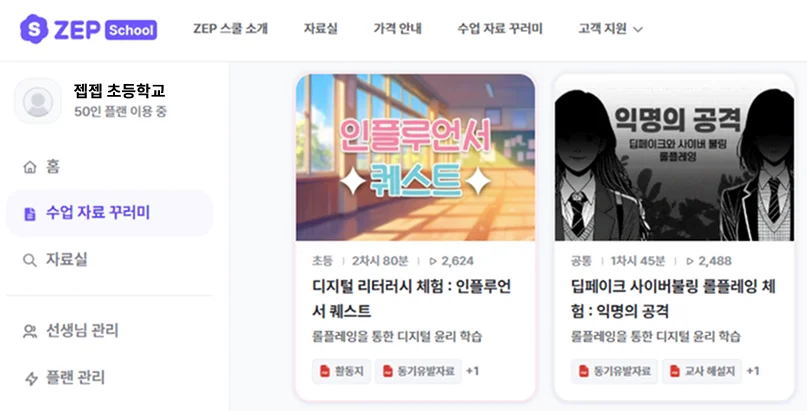
Task: Go to 가격 안내 in top navigation
Action: coord(397,29)
